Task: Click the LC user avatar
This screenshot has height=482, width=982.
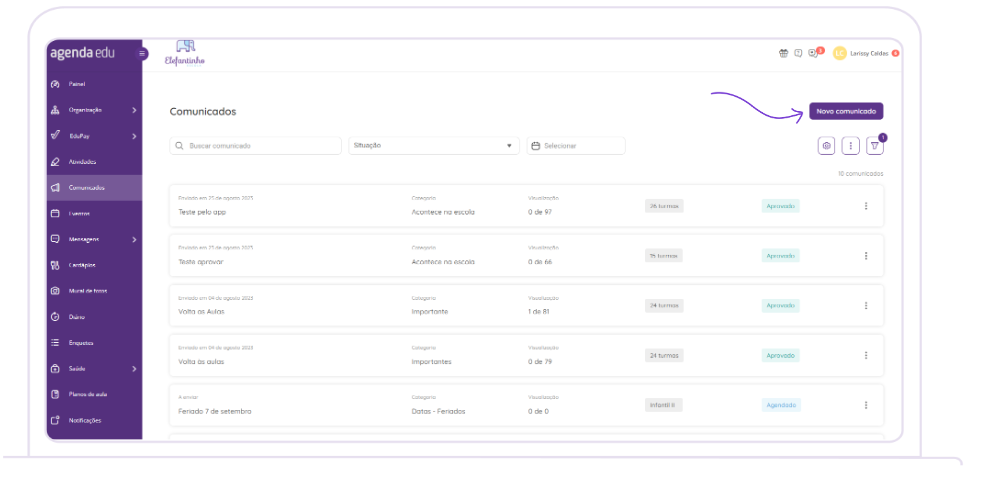Action: coord(840,53)
